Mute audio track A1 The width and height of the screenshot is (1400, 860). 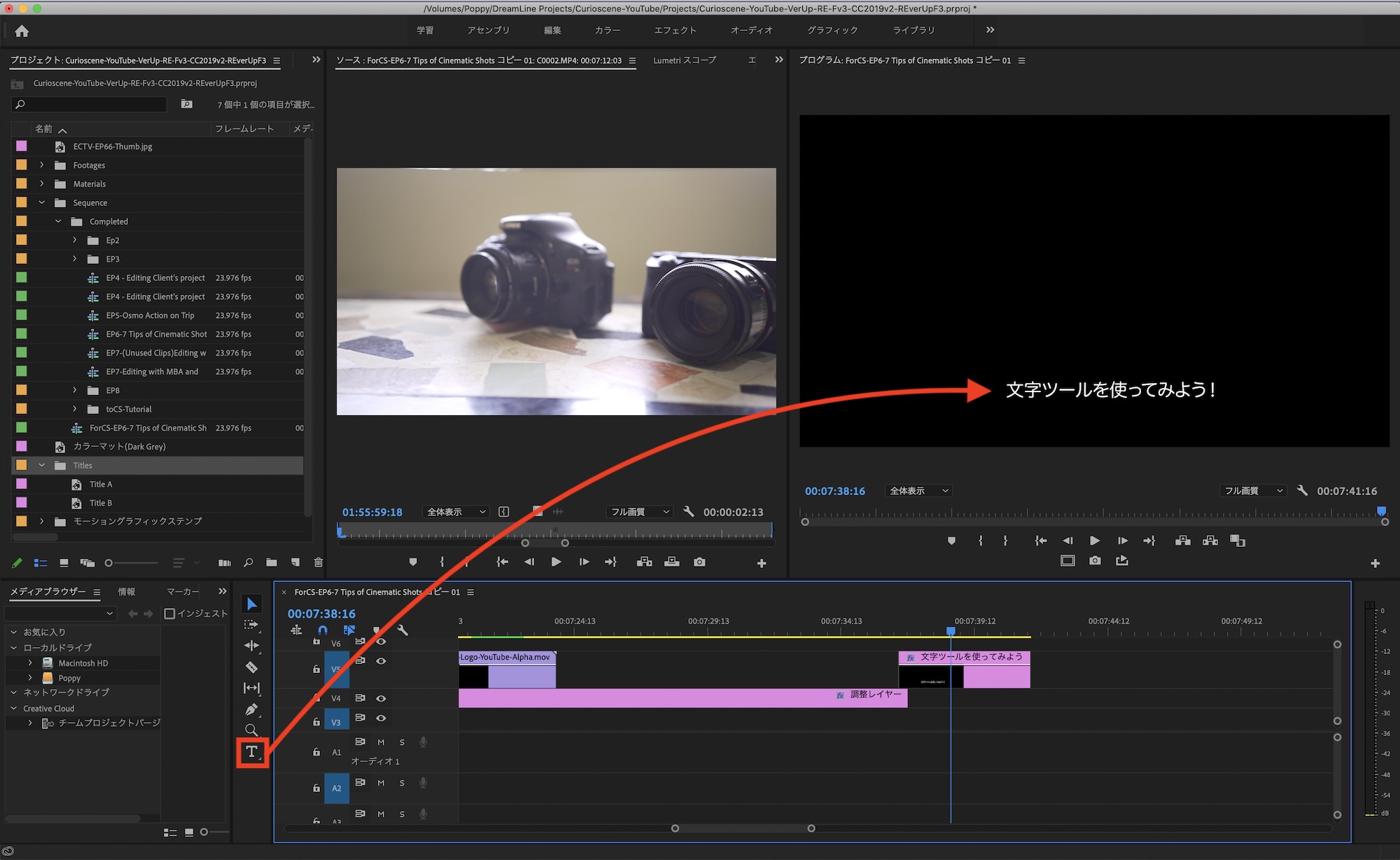coord(381,742)
